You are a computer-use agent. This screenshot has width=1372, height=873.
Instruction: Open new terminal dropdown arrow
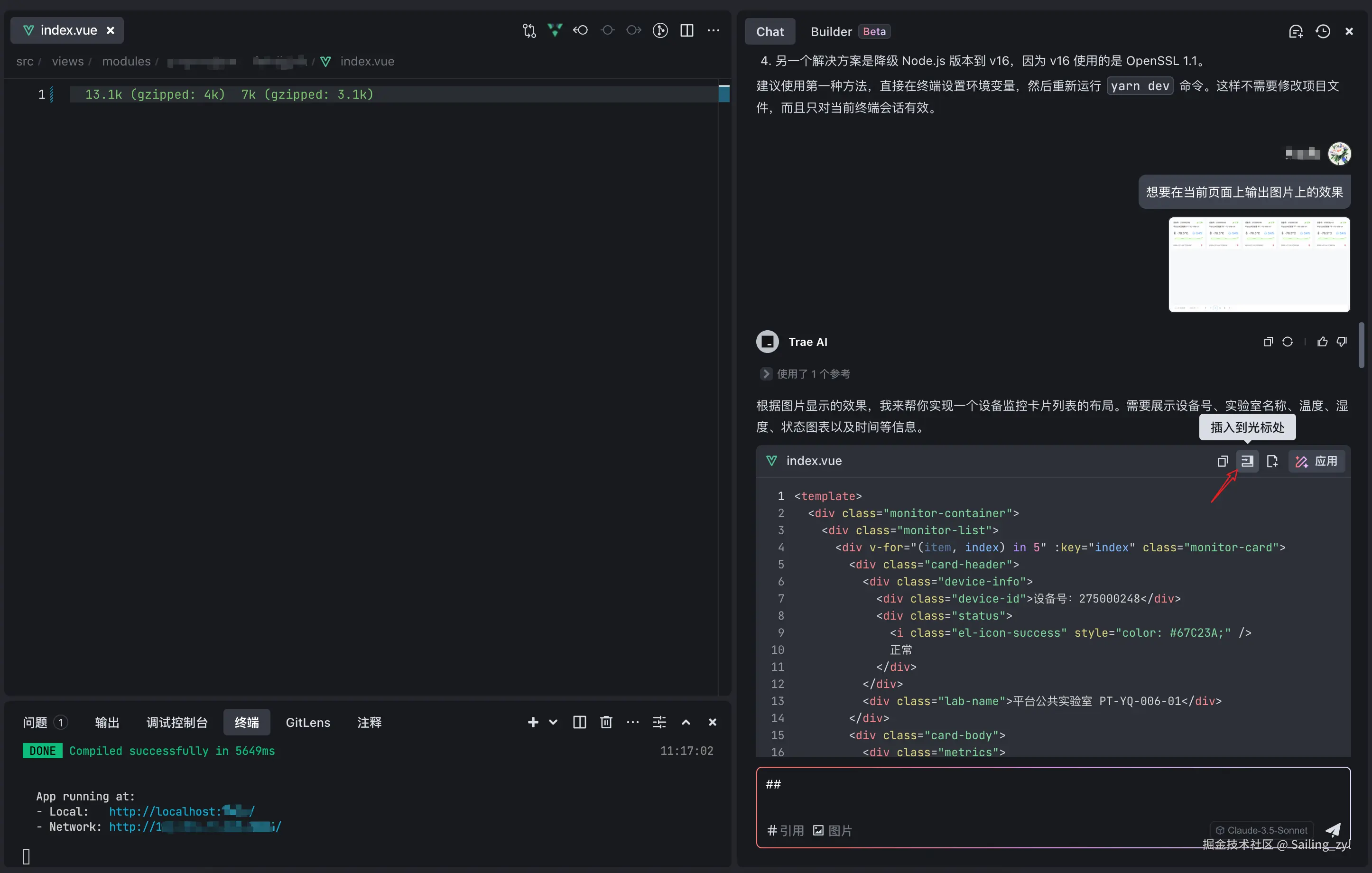click(553, 722)
